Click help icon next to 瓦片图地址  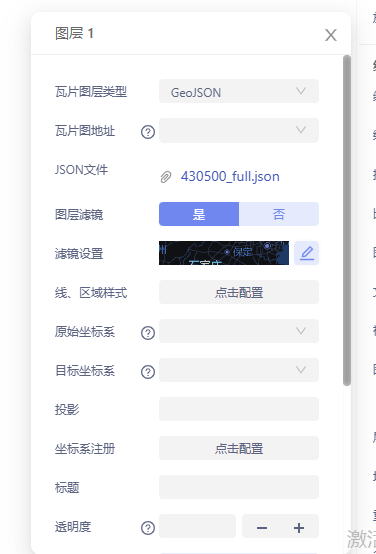pos(148,132)
